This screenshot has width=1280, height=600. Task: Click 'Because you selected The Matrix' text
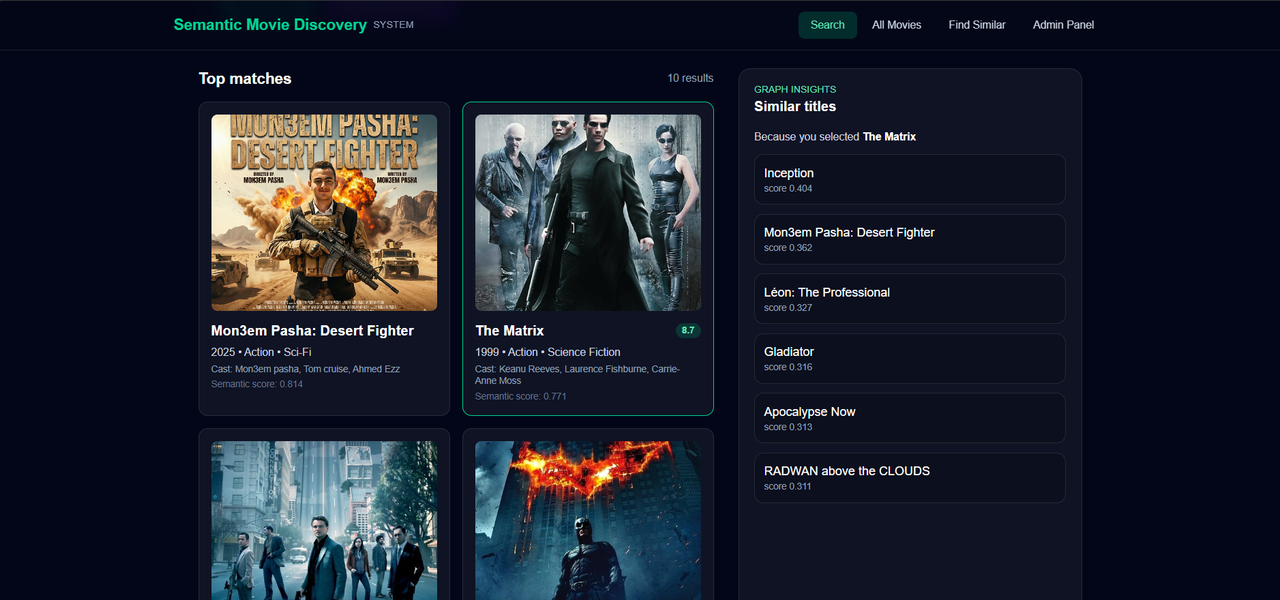[x=835, y=137]
